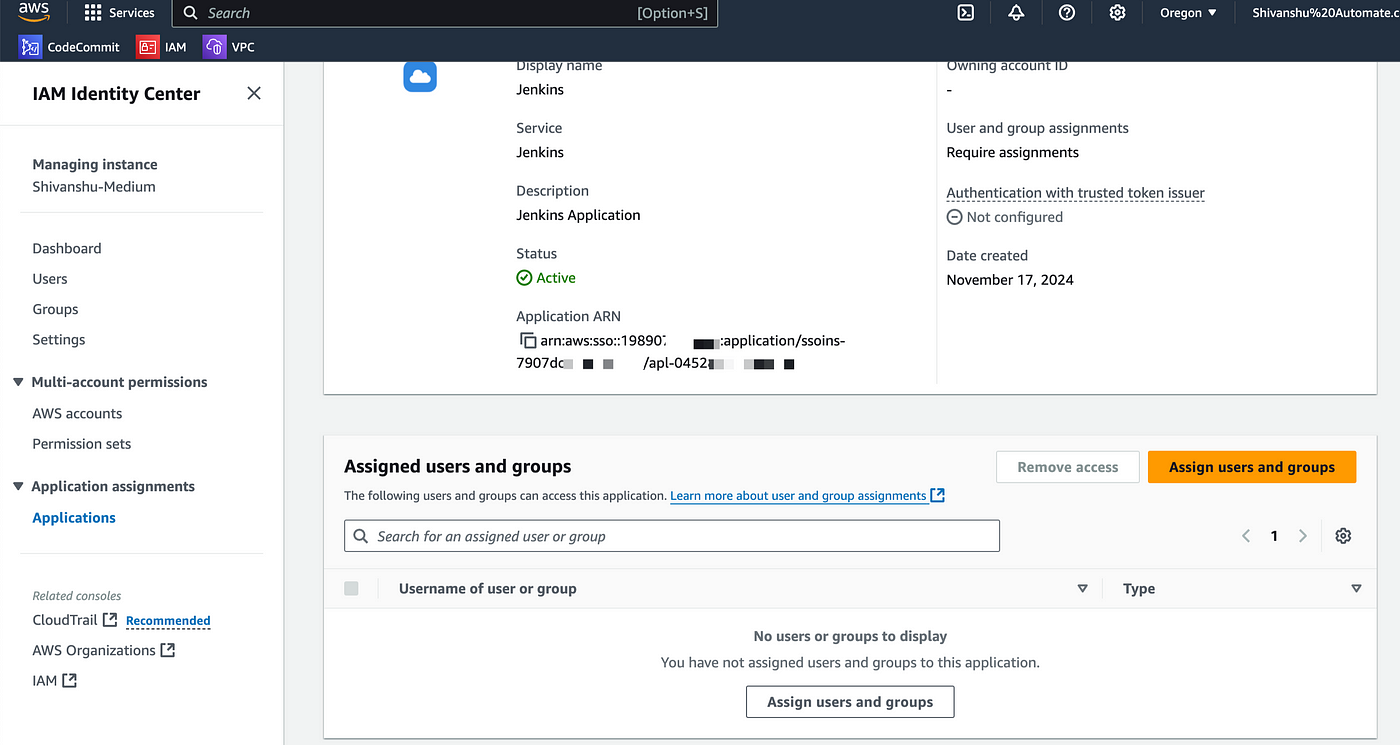Open AWS Organizations related console link
Image resolution: width=1400 pixels, height=745 pixels.
(x=104, y=650)
